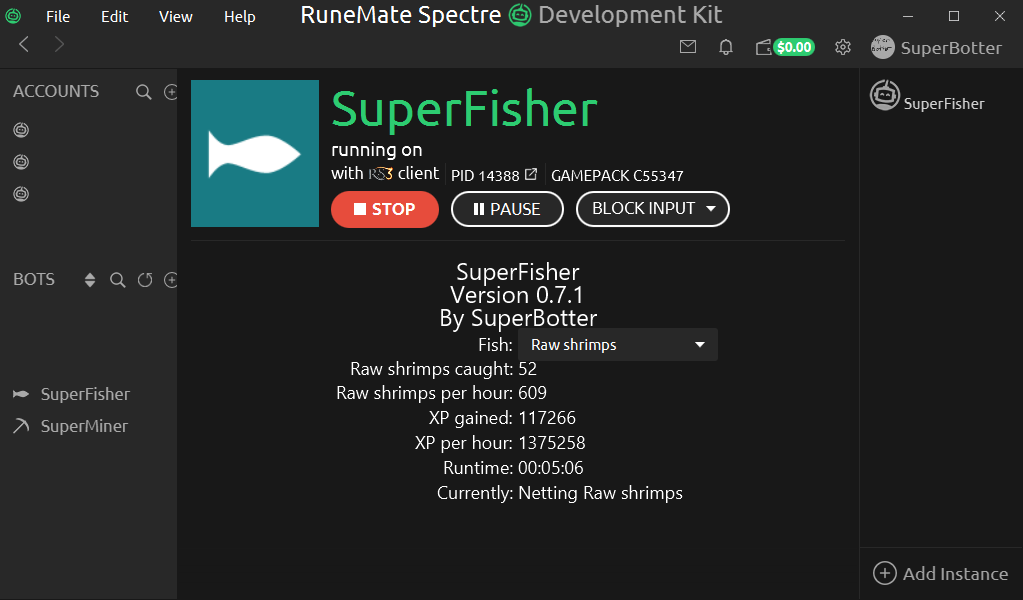Toggle the bots sort order arrows

point(90,280)
